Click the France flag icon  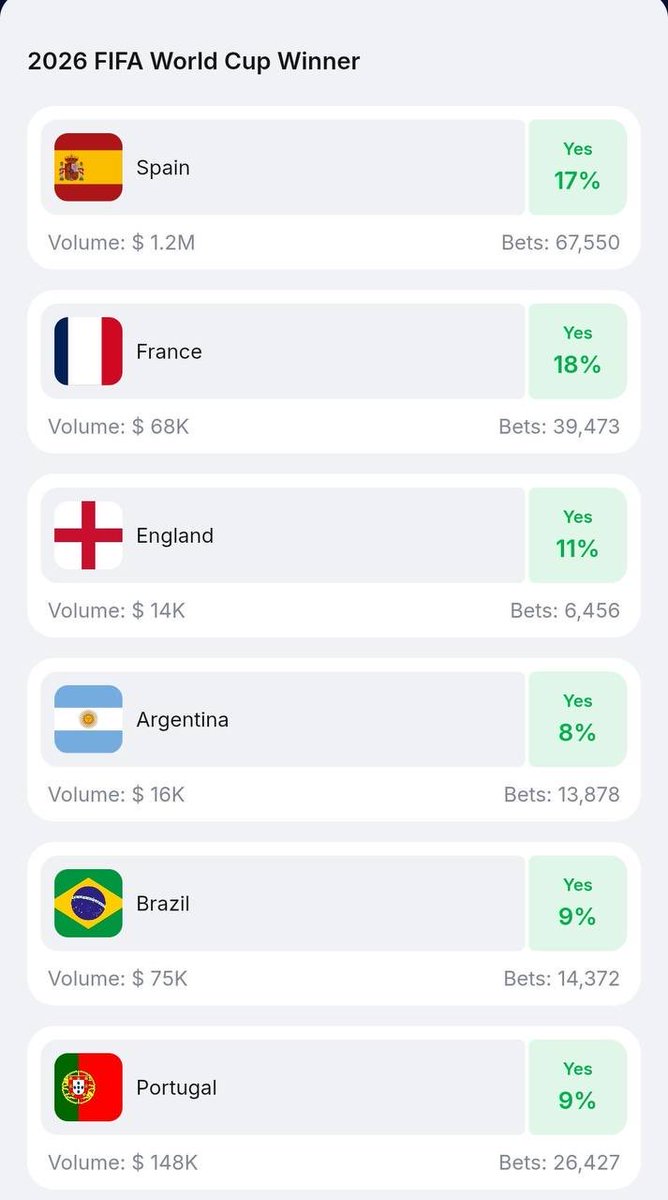88,351
